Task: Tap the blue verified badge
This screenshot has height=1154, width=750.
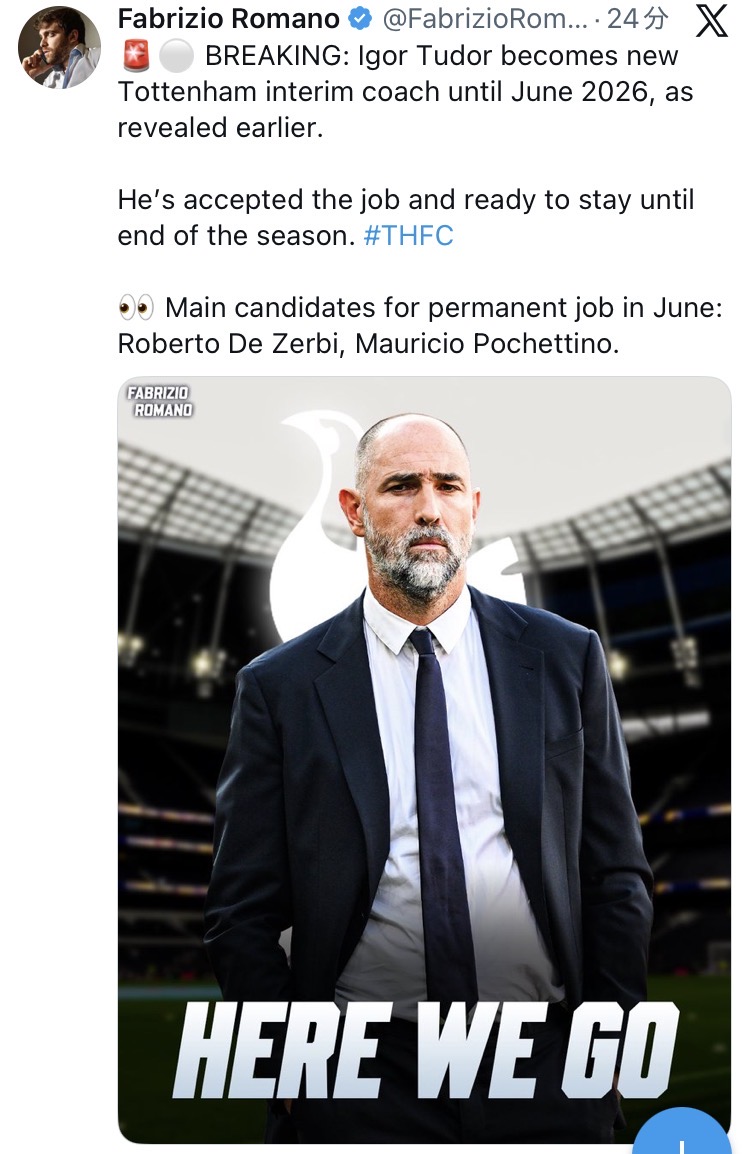Action: click(360, 19)
